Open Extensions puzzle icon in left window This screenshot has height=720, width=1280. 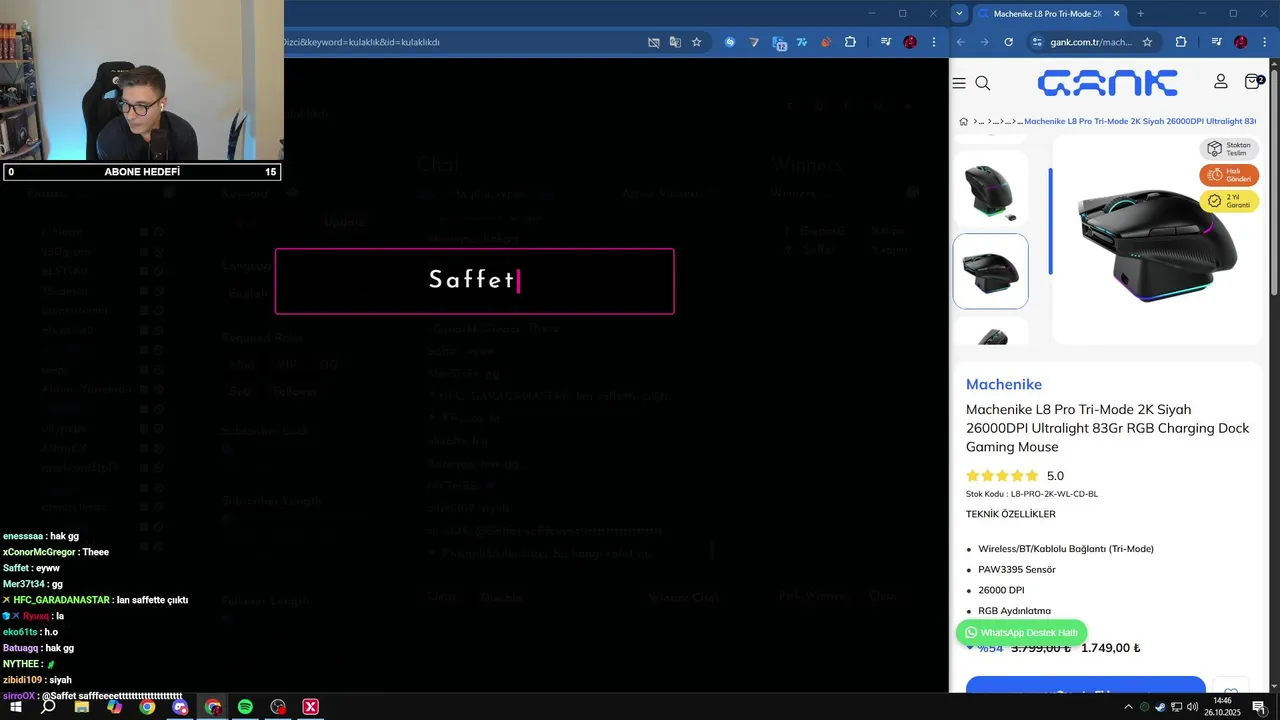[850, 42]
